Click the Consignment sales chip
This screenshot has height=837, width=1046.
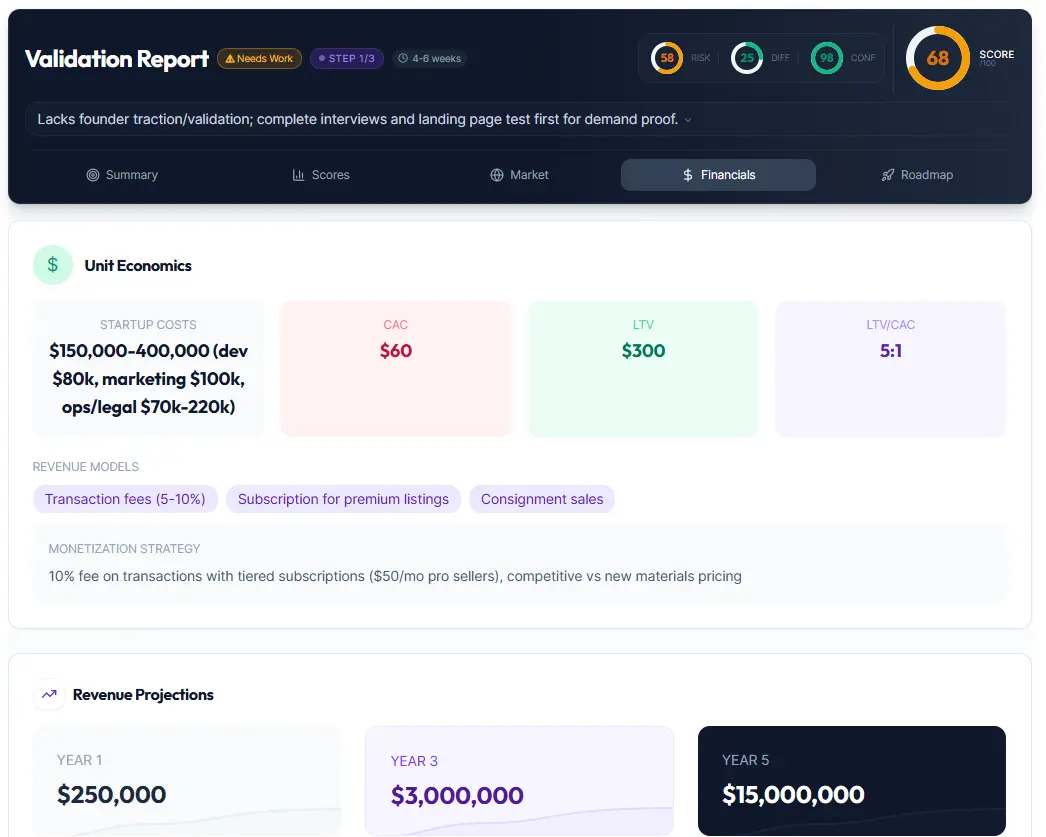542,498
